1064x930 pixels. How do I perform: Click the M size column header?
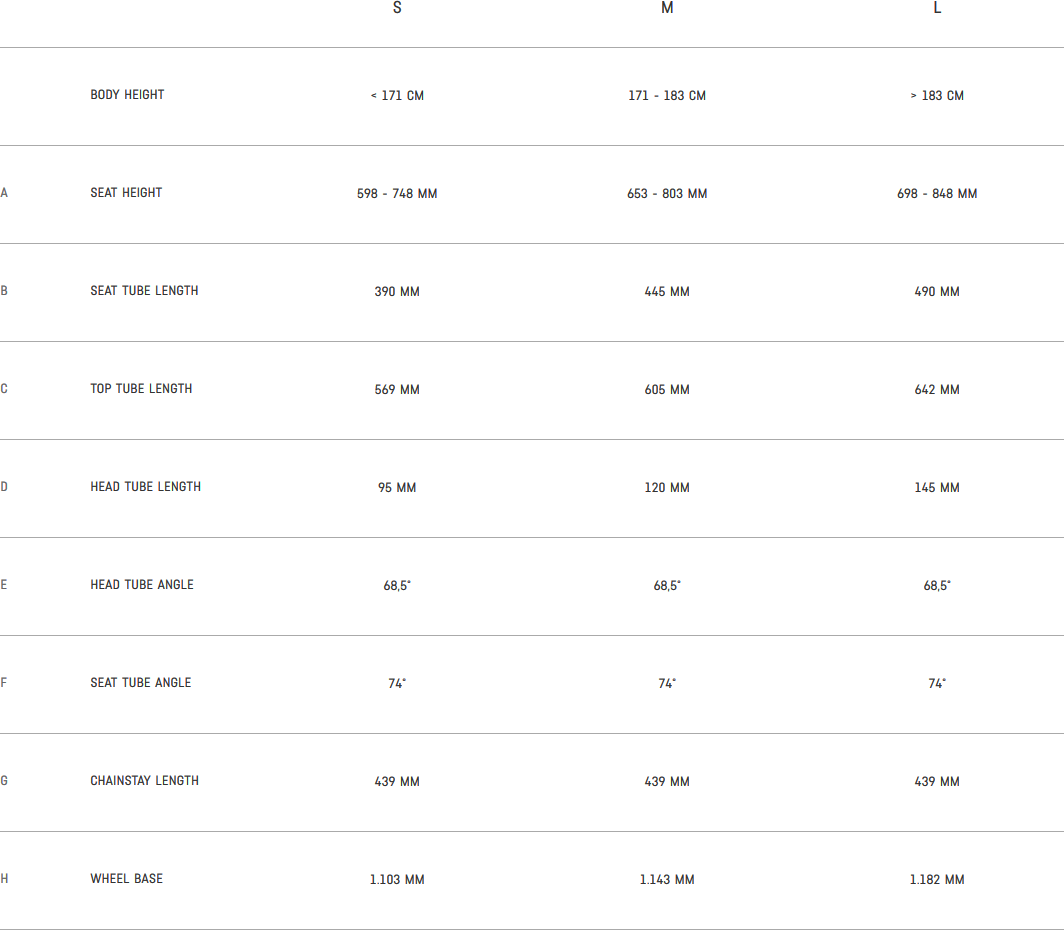[x=667, y=8]
